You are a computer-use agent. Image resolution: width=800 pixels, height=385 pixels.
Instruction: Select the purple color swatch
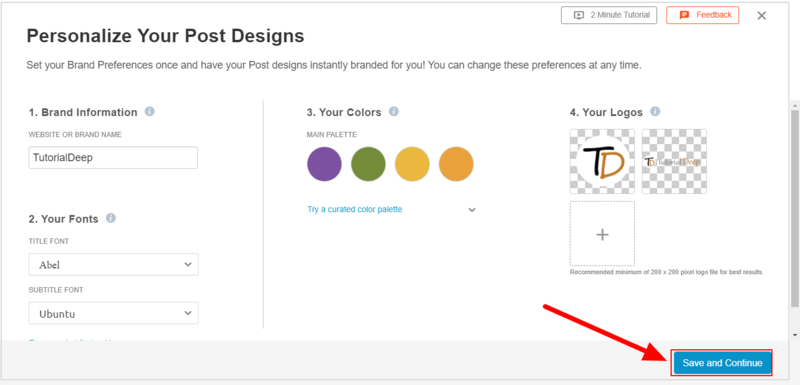[324, 164]
